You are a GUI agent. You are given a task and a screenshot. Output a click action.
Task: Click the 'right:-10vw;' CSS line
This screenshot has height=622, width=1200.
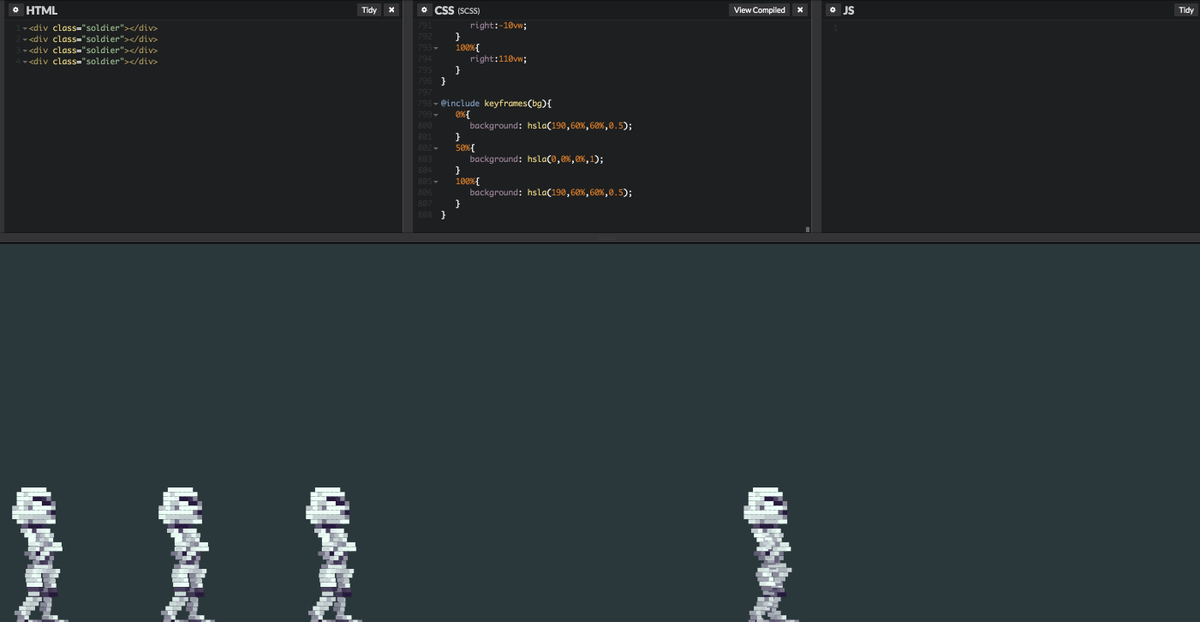tap(498, 26)
